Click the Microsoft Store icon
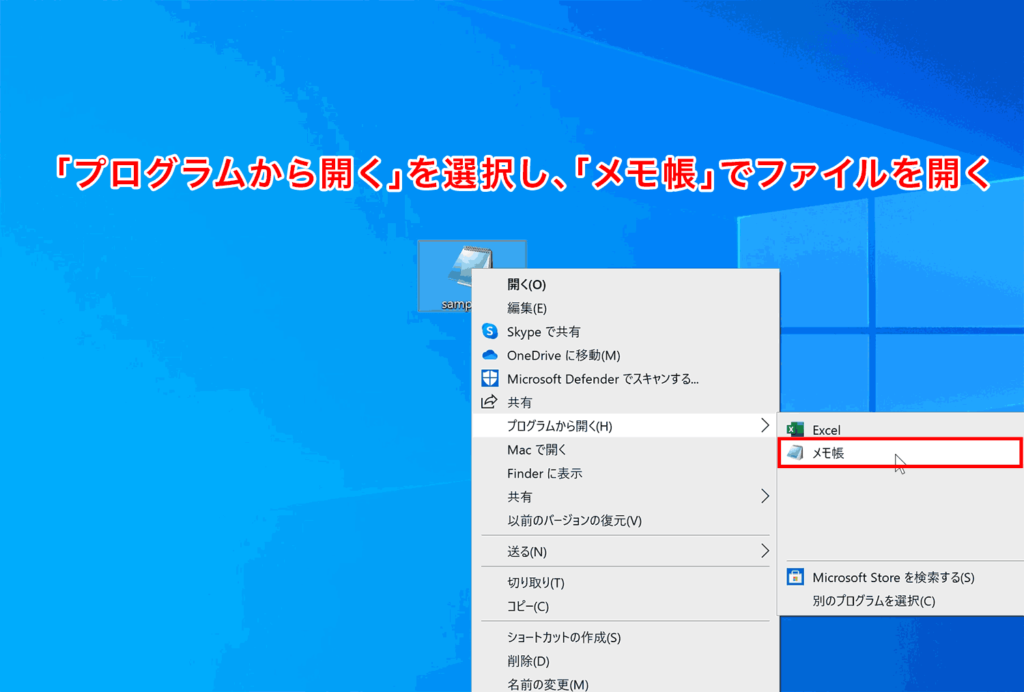 (794, 578)
